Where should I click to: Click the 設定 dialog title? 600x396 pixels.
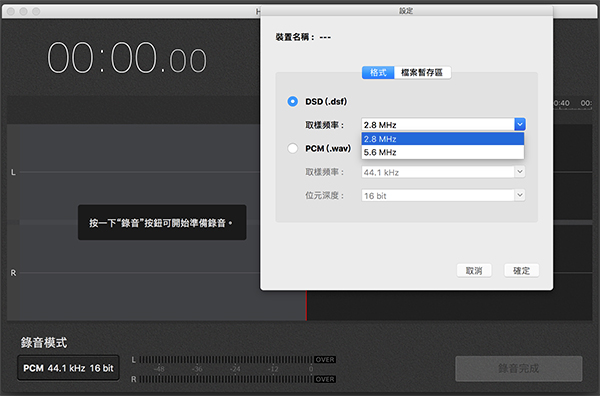(406, 11)
